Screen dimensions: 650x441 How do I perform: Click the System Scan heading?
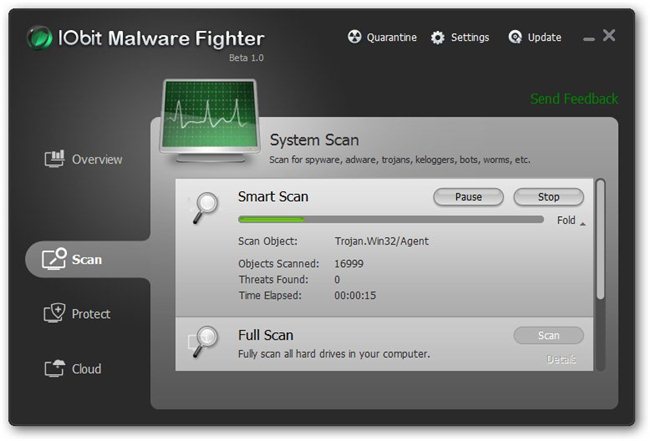point(314,140)
